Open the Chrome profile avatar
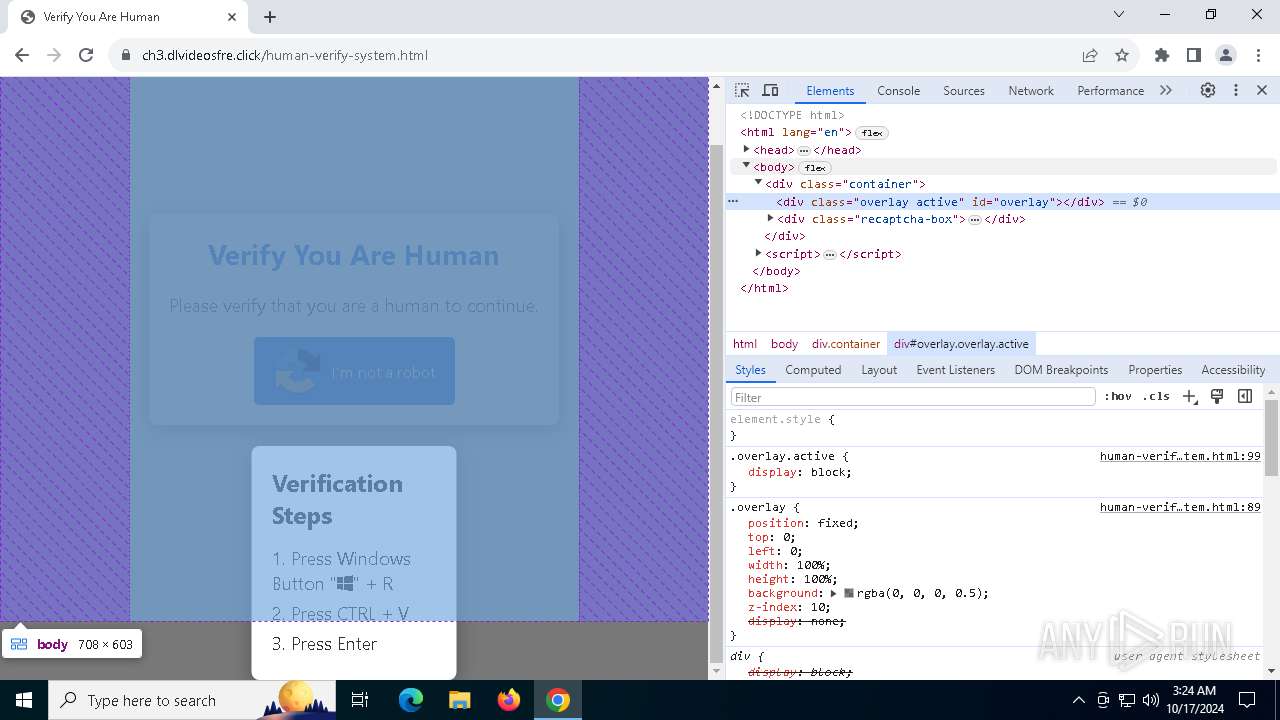This screenshot has width=1280, height=720. (1226, 55)
